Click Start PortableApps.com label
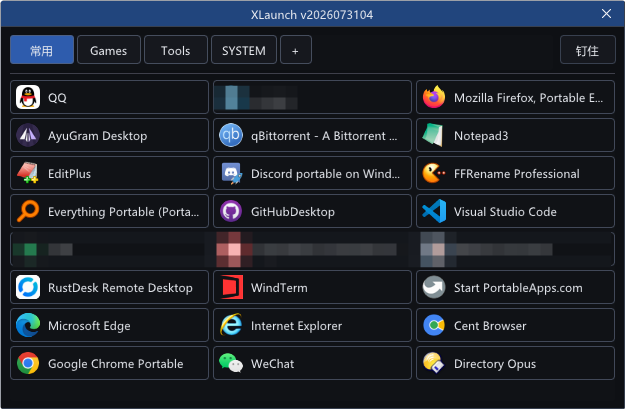The width and height of the screenshot is (625, 409). (x=518, y=288)
